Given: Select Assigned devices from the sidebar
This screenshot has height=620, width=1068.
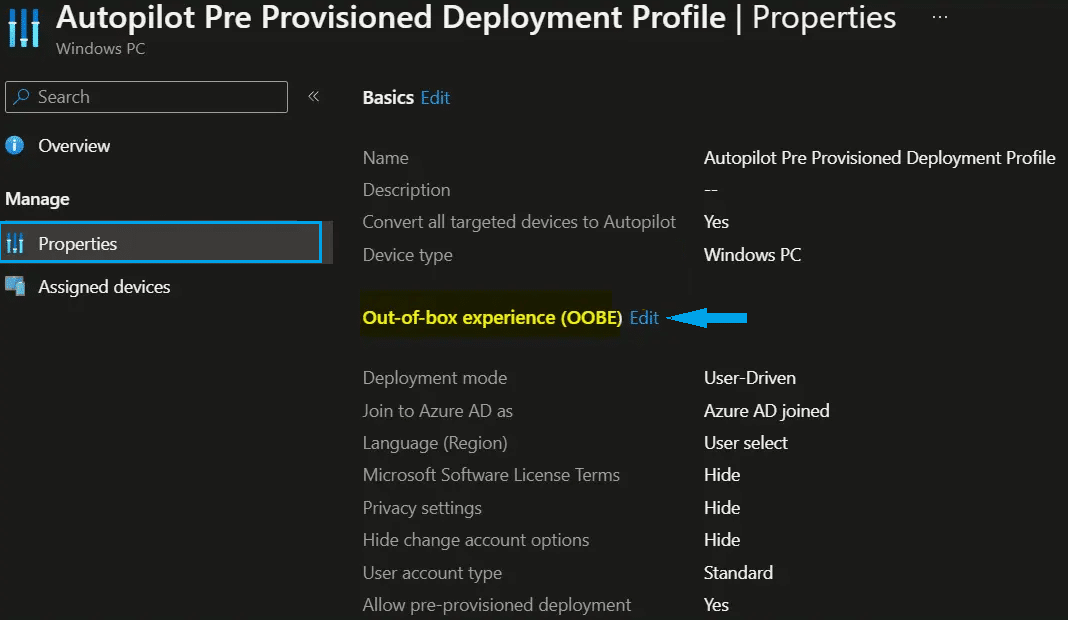Looking at the screenshot, I should [103, 287].
